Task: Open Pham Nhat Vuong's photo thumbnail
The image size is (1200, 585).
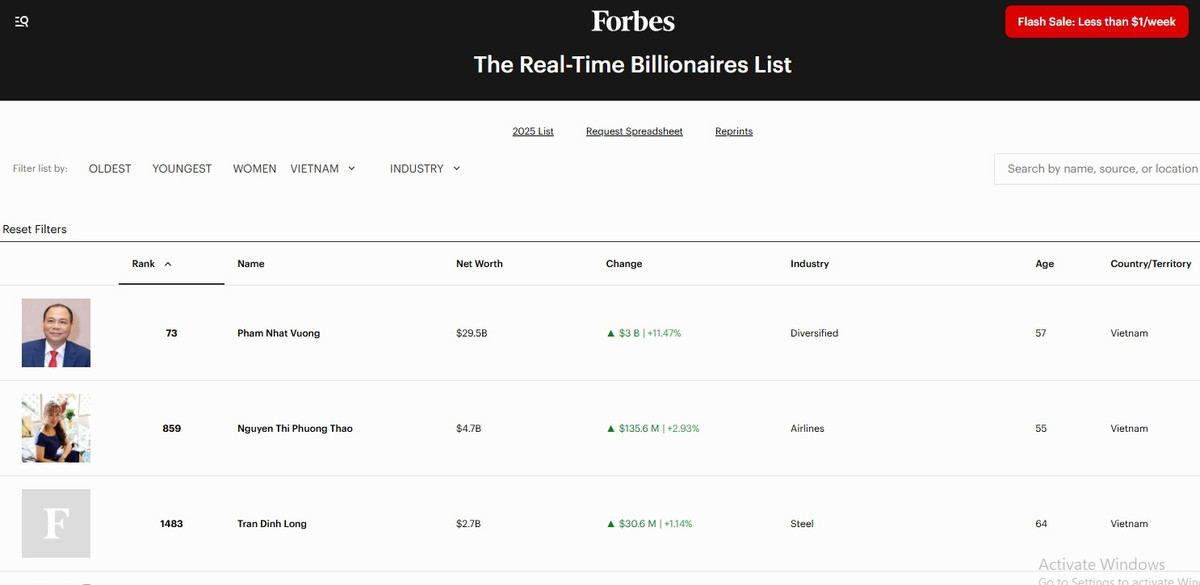Action: click(56, 333)
